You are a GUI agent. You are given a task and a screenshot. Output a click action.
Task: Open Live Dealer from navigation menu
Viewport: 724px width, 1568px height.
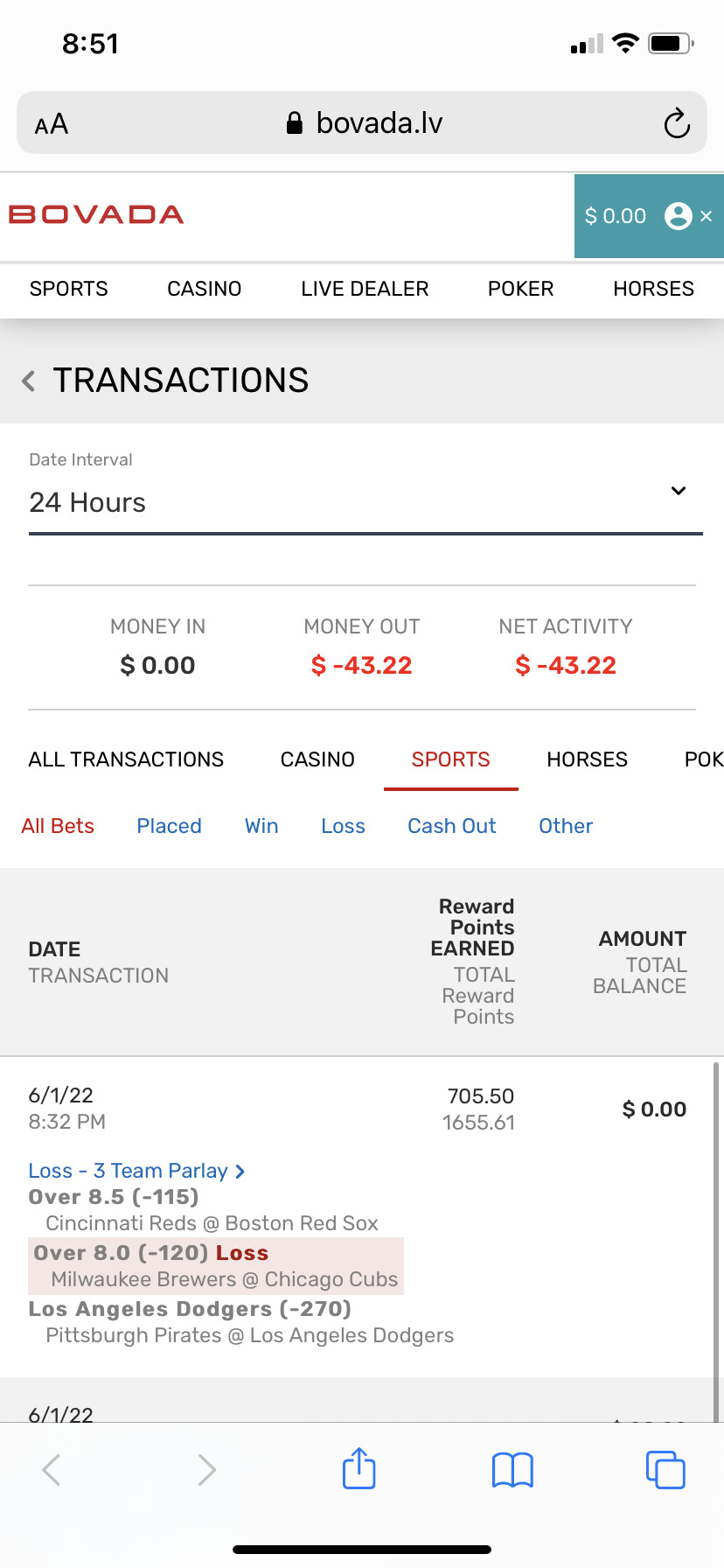(365, 289)
